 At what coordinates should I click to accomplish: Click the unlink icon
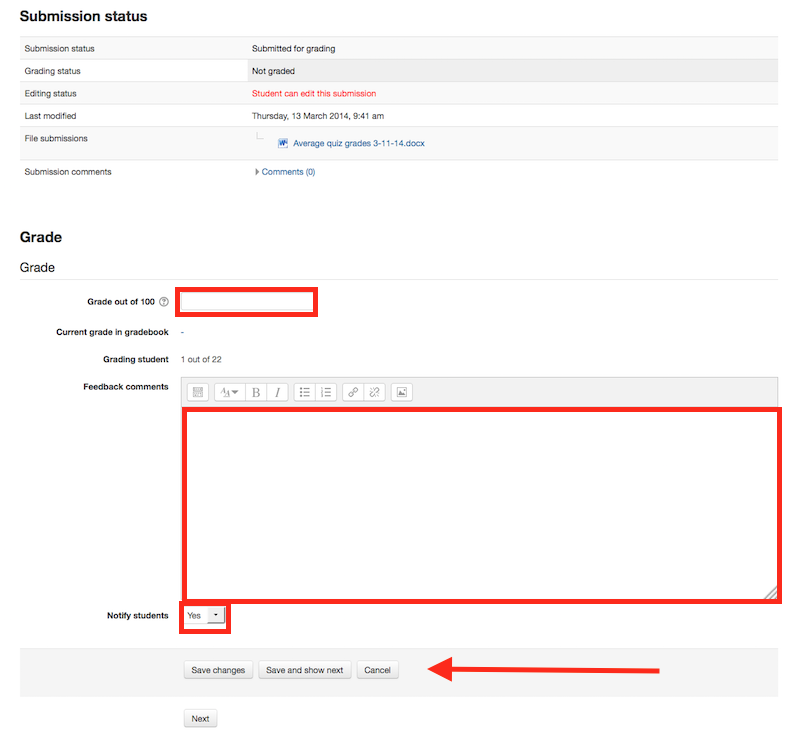(x=374, y=392)
